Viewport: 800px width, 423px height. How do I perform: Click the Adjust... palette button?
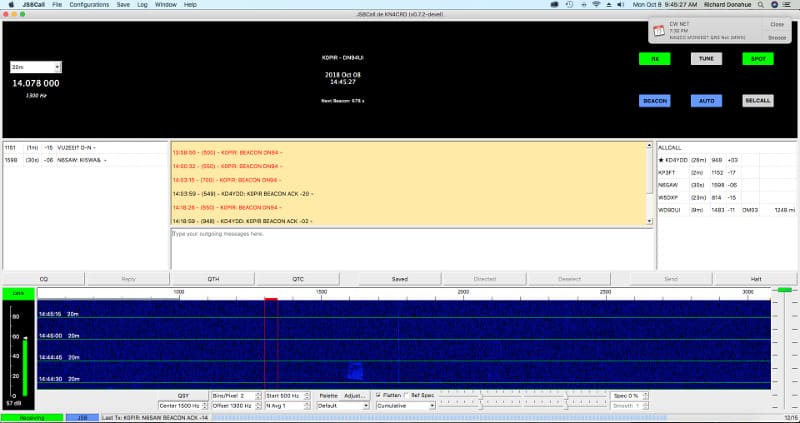click(x=355, y=395)
